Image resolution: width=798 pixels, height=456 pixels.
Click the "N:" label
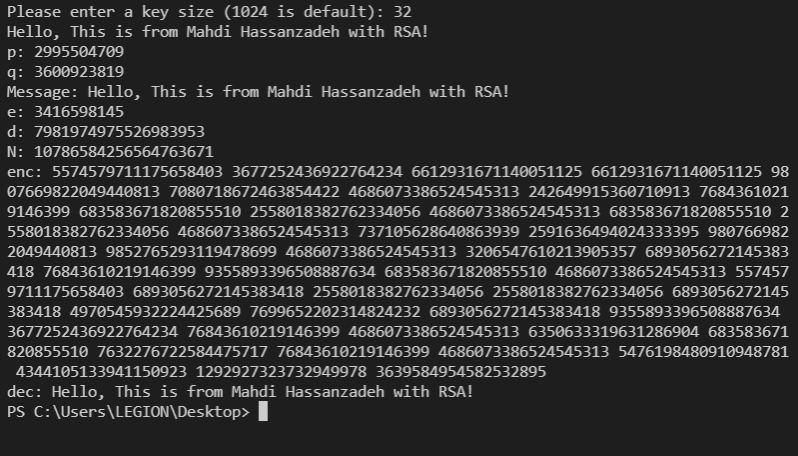pos(14,151)
